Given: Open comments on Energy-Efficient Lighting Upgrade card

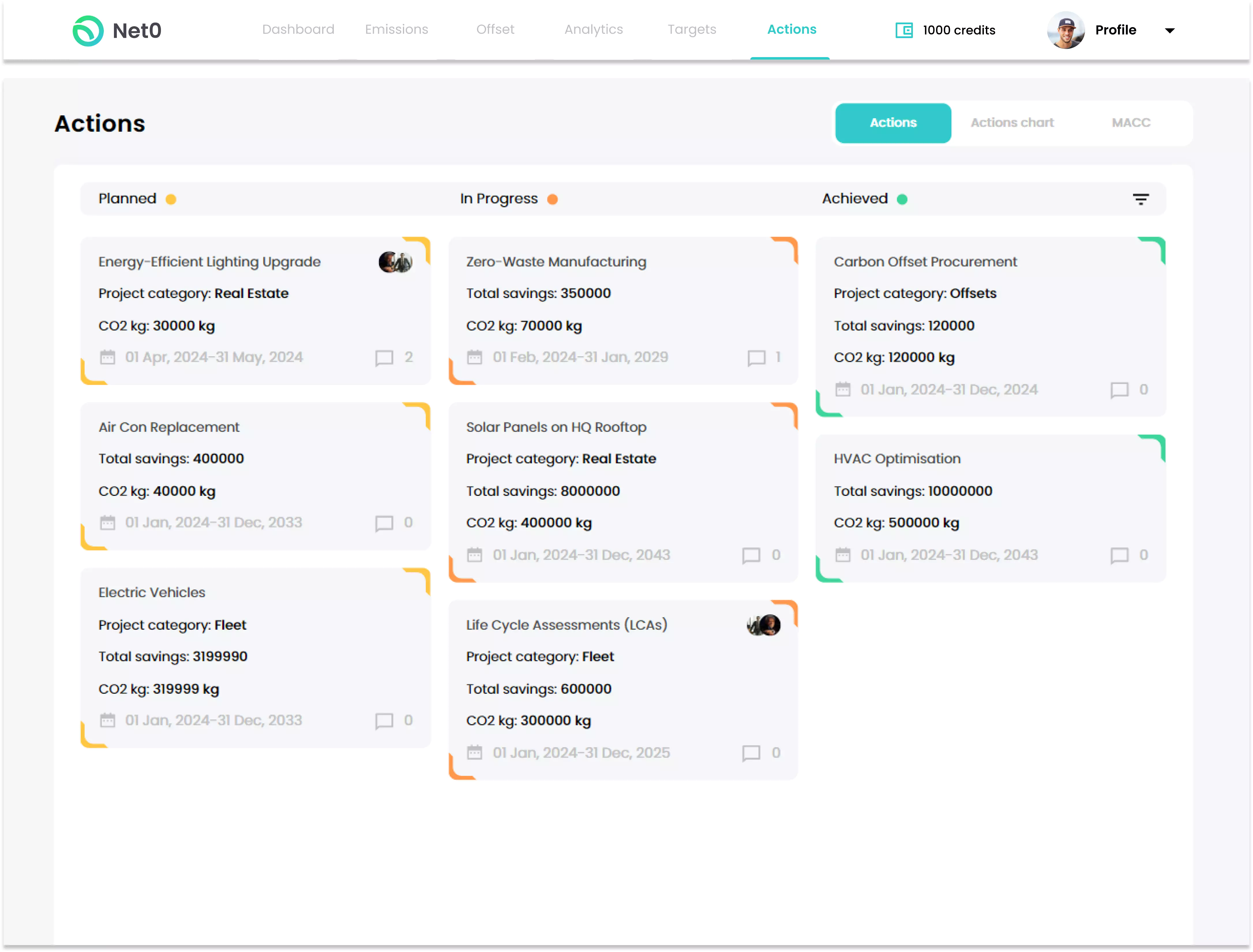Looking at the screenshot, I should pos(384,357).
